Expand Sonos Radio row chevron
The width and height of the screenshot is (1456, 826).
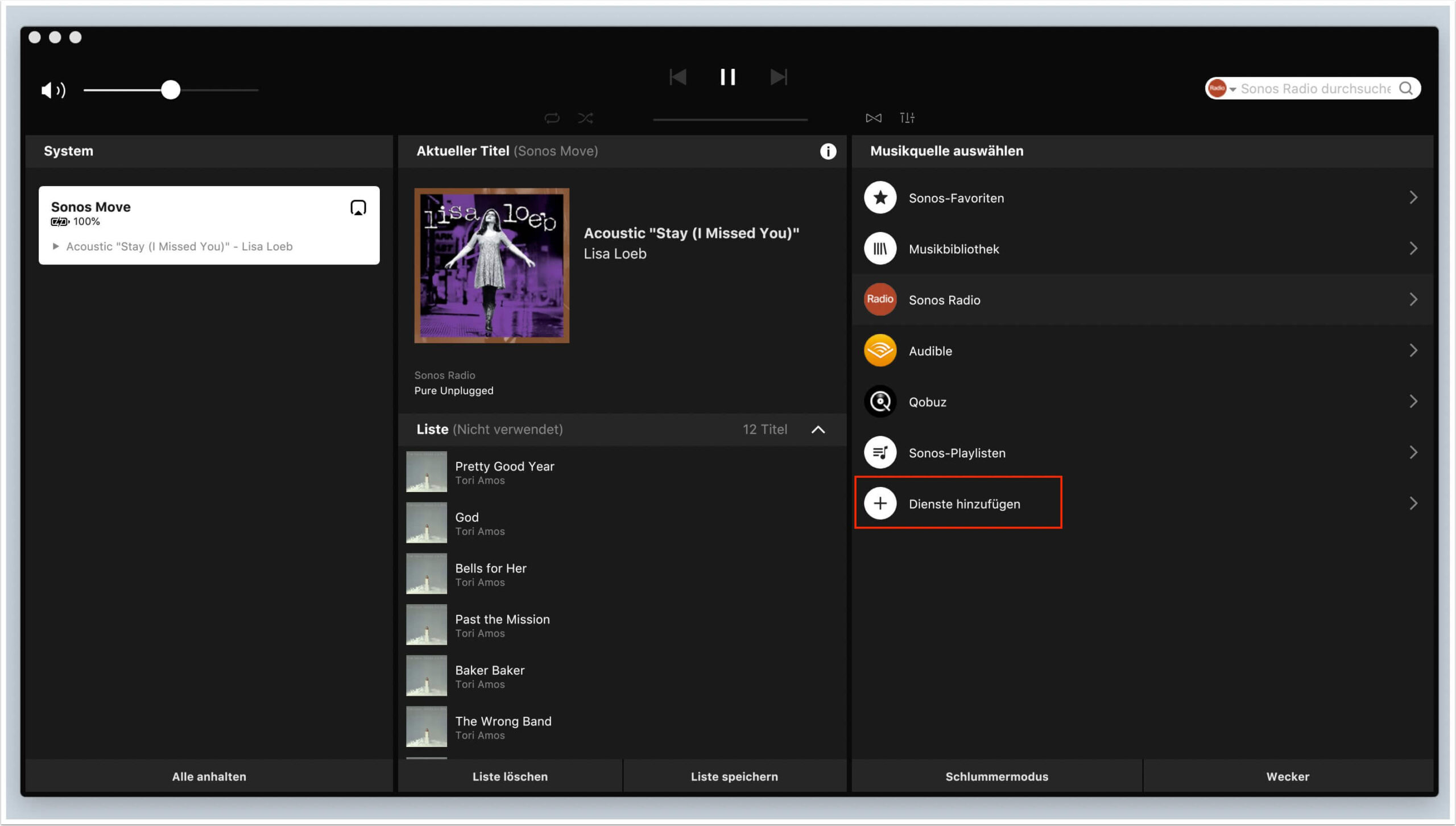pos(1413,299)
